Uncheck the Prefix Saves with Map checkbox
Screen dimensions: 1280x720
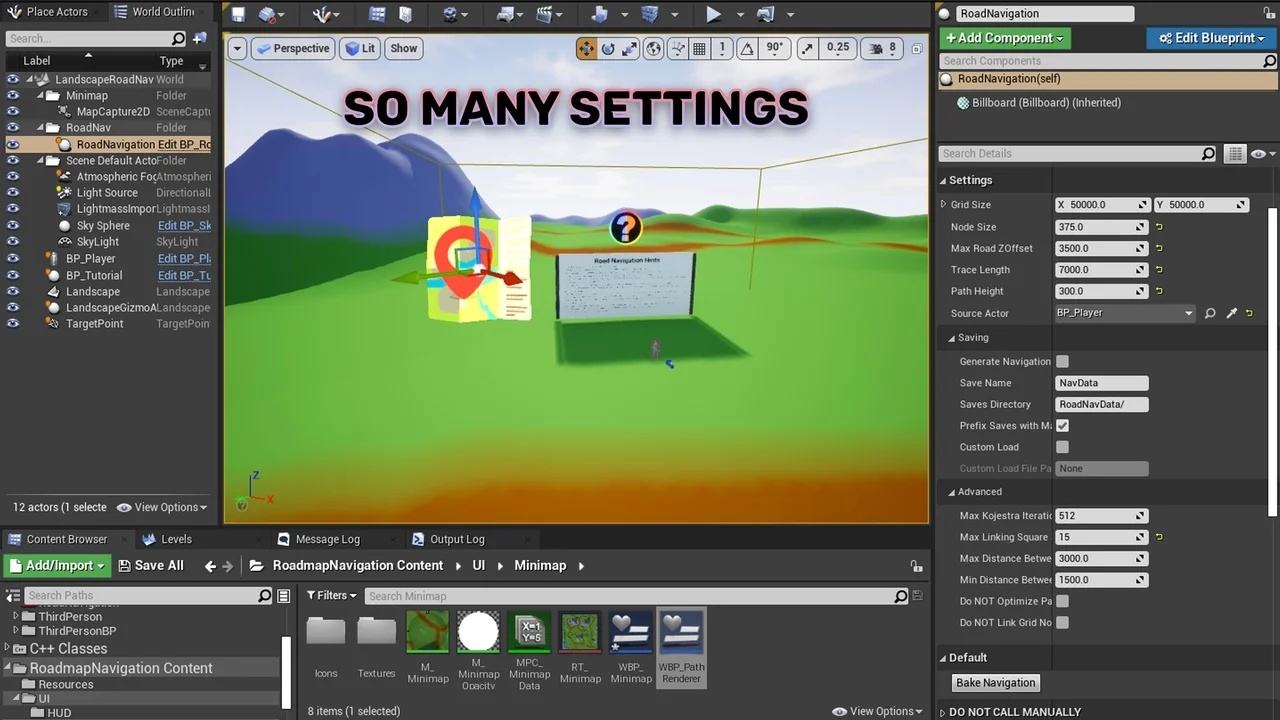(x=1062, y=425)
